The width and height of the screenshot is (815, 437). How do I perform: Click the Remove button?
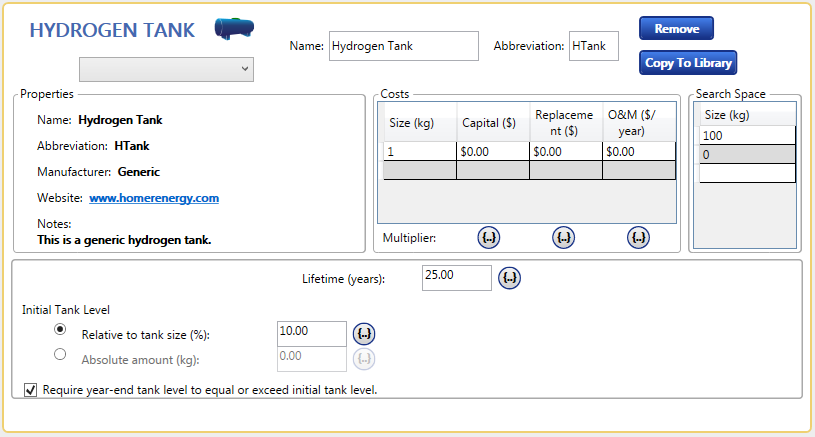(x=676, y=29)
